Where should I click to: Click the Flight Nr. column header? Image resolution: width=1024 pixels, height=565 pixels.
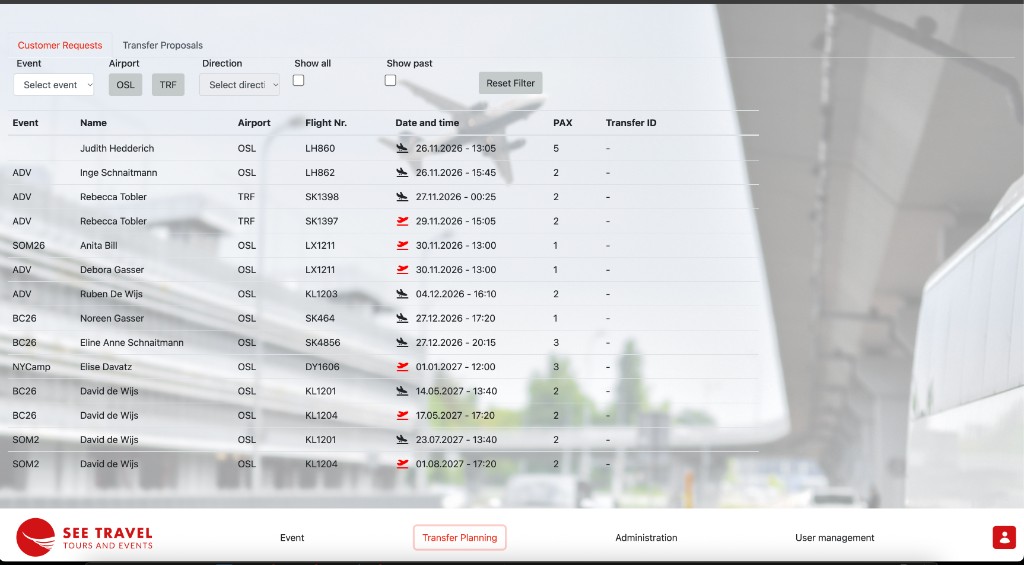point(326,123)
